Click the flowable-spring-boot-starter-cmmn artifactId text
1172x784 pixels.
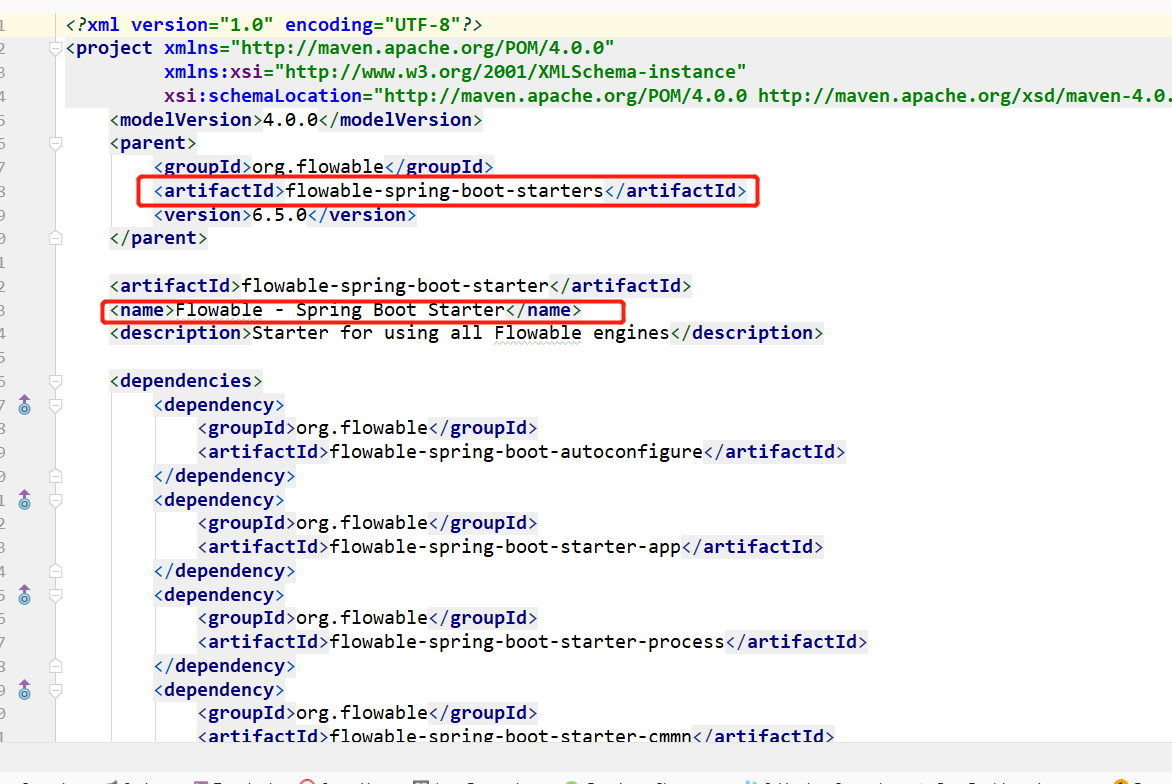point(511,735)
